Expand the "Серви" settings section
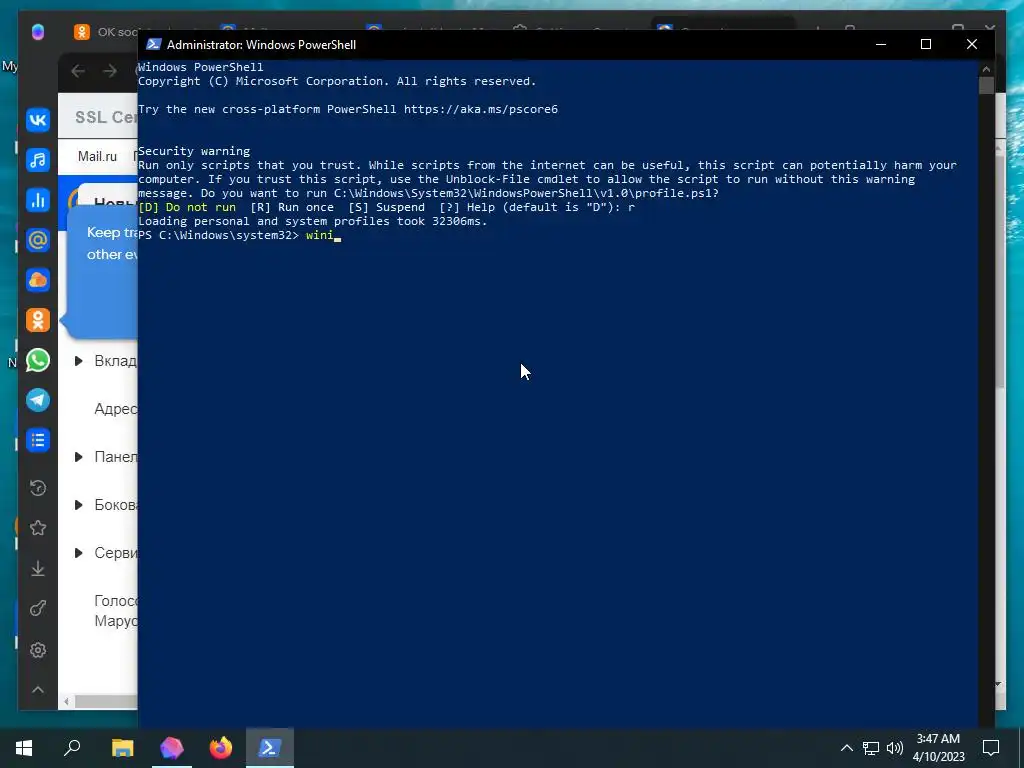 pos(78,552)
